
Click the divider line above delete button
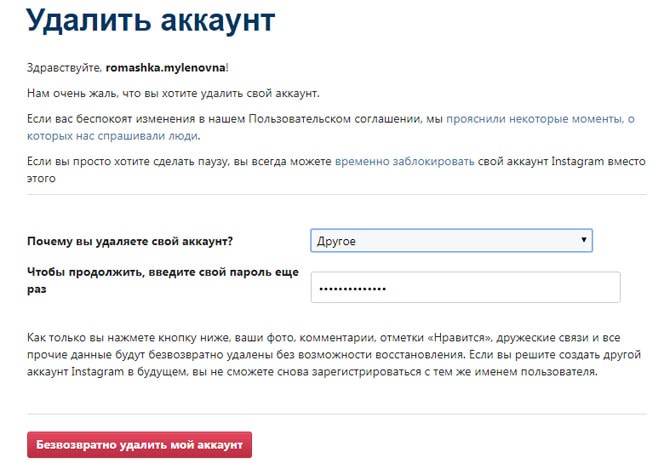pos(337,413)
